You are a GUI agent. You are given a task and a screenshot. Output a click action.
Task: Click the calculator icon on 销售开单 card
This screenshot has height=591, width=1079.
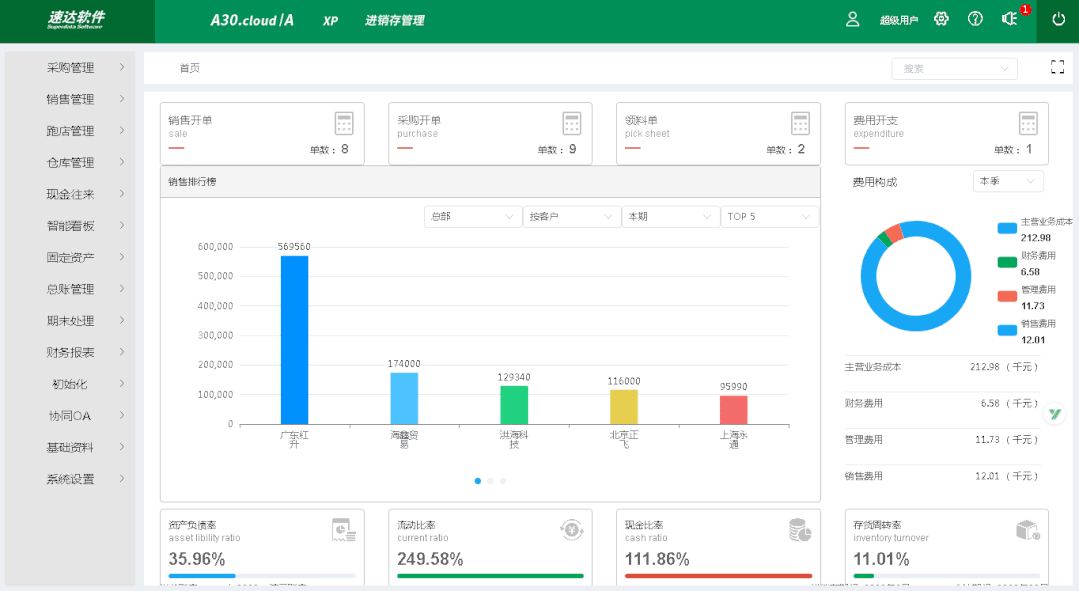click(x=344, y=123)
